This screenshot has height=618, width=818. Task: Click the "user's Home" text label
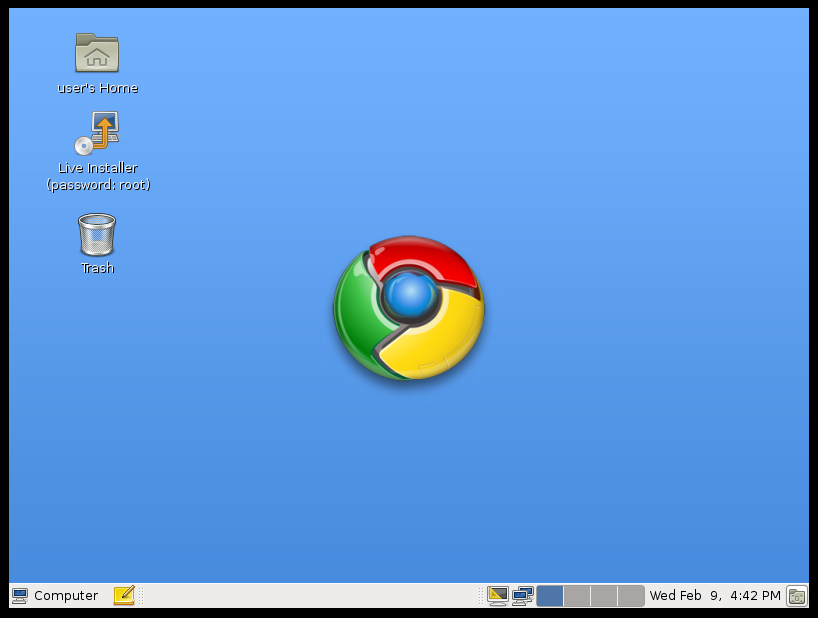(x=98, y=88)
